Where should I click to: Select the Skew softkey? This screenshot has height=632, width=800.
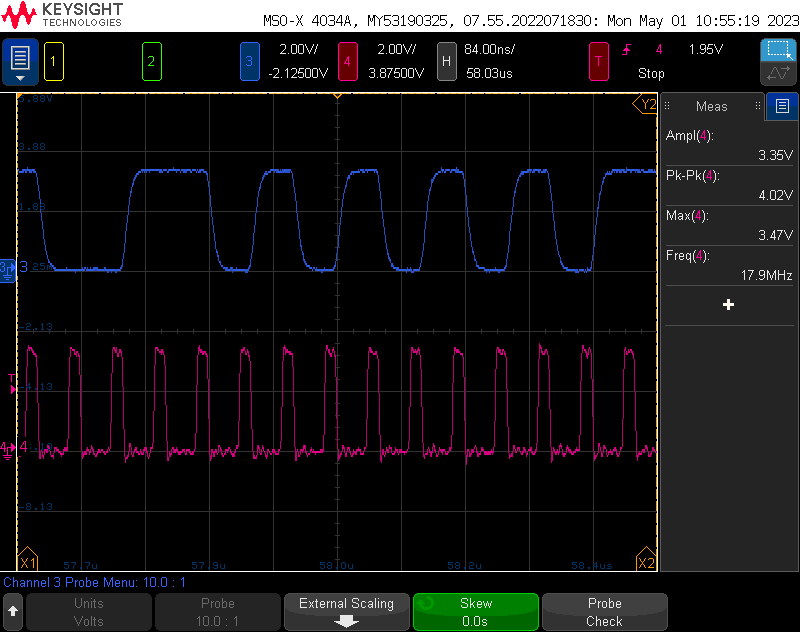point(476,611)
